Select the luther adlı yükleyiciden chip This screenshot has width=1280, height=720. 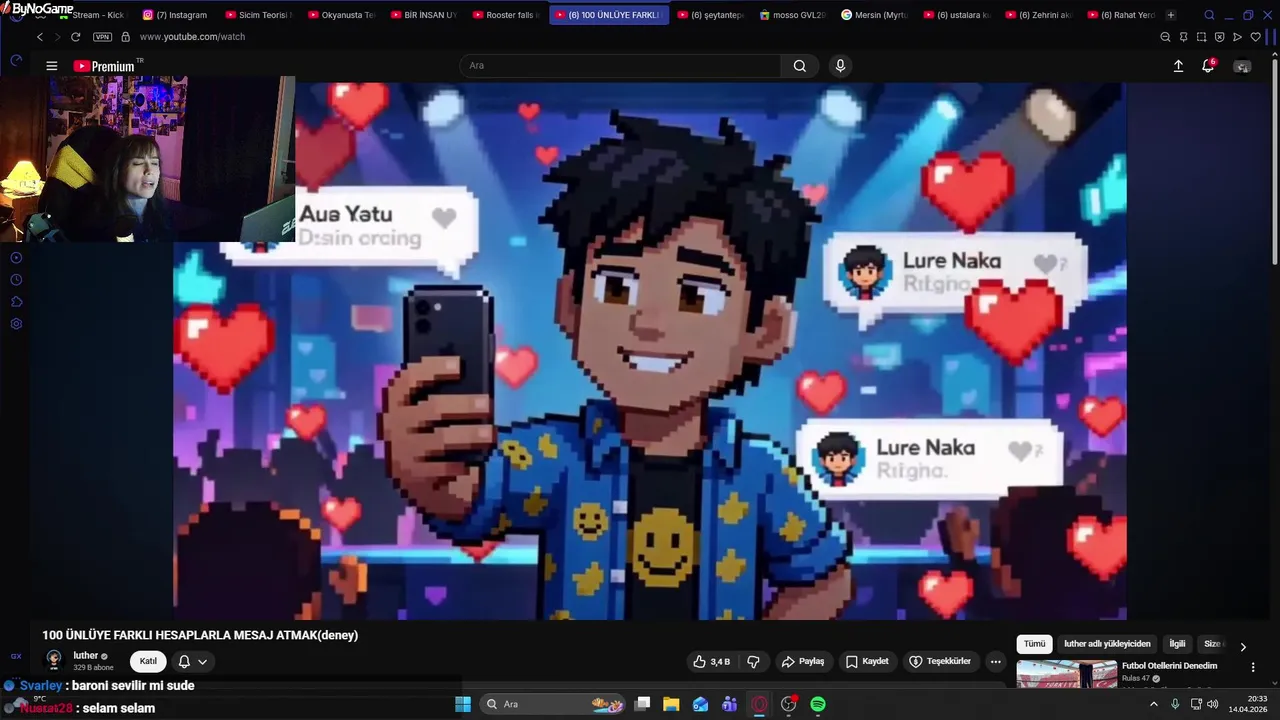[x=1107, y=644]
